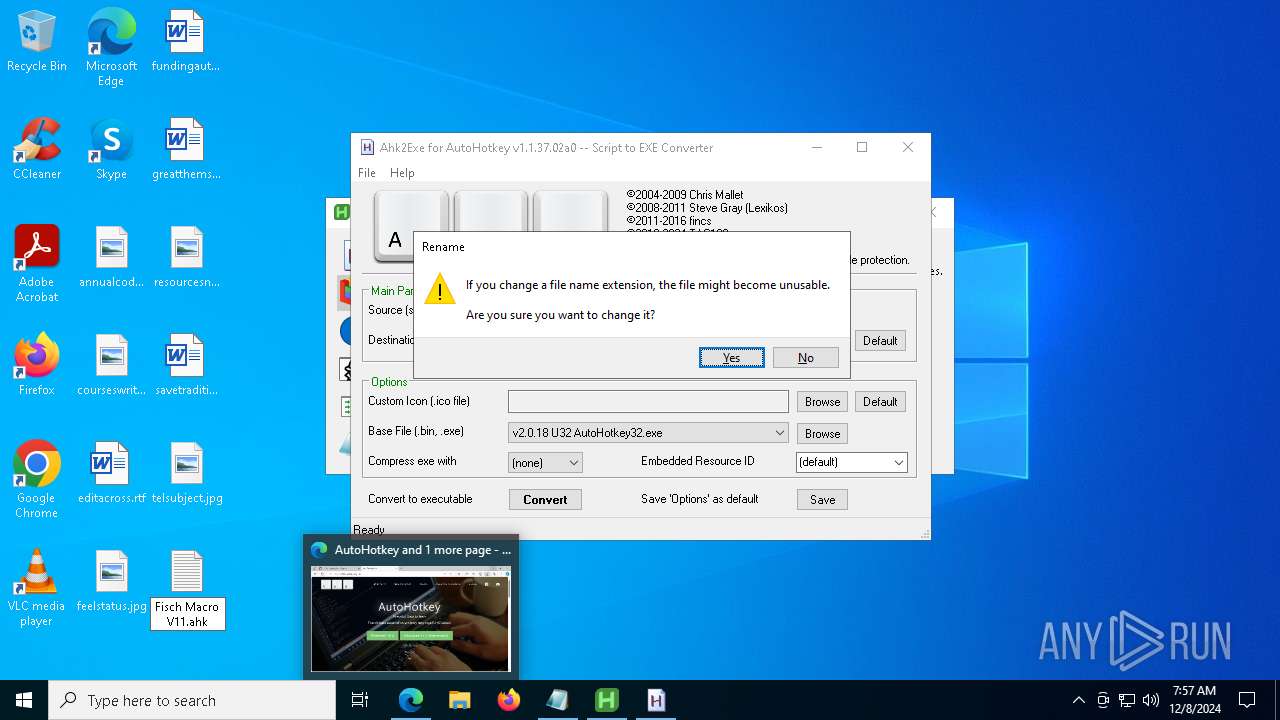Open VLC media player desktop shortcut
The width and height of the screenshot is (1280, 720).
[x=37, y=588]
